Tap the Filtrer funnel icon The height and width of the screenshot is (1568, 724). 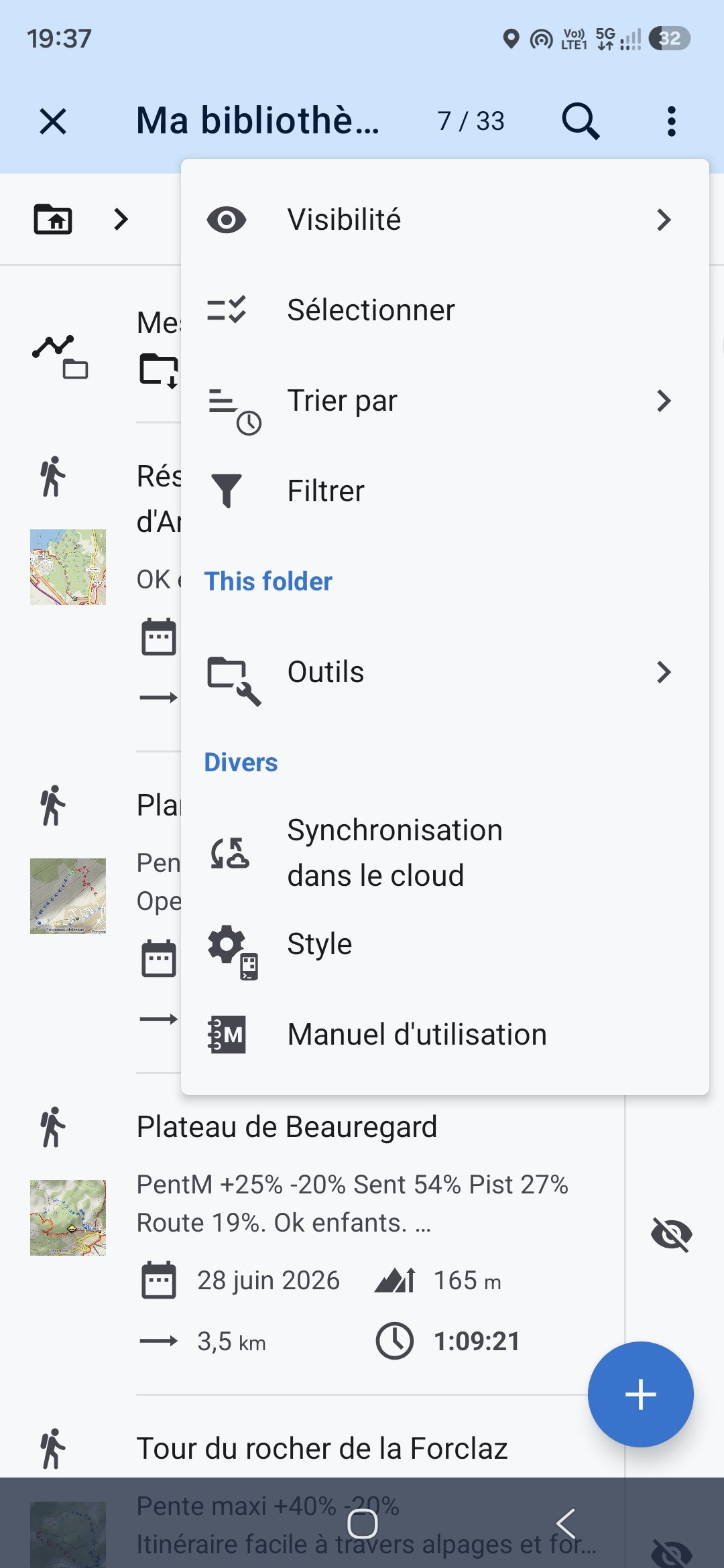point(227,491)
